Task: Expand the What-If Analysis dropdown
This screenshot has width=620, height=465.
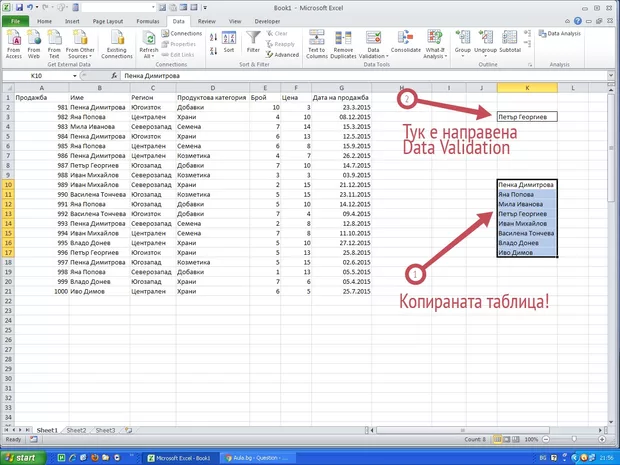Action: pos(437,57)
